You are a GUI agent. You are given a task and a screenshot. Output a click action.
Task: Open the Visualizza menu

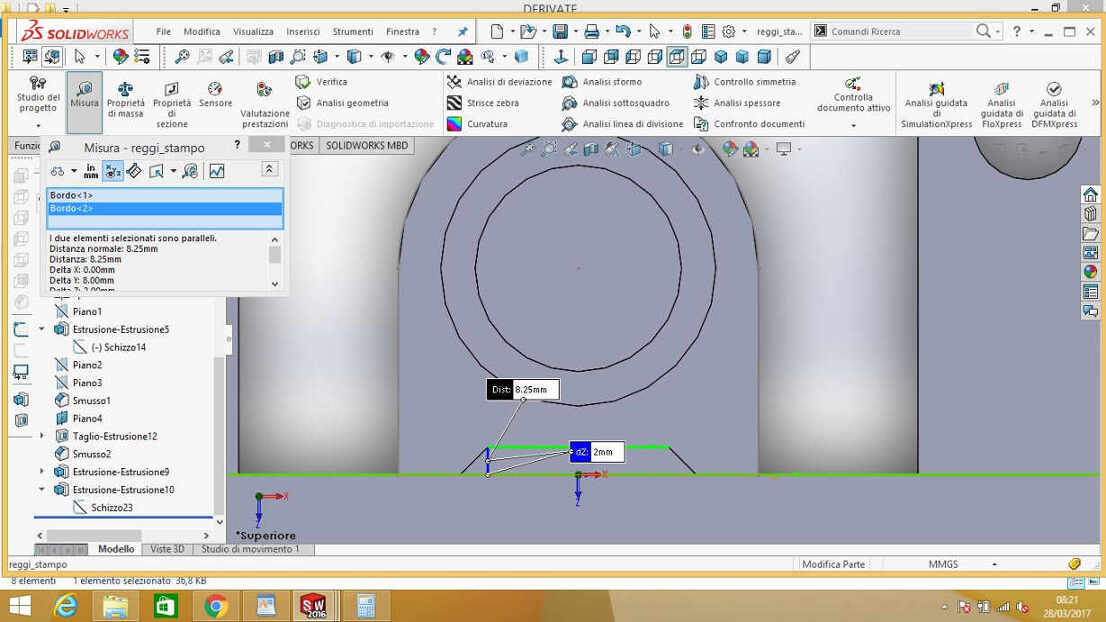point(253,32)
